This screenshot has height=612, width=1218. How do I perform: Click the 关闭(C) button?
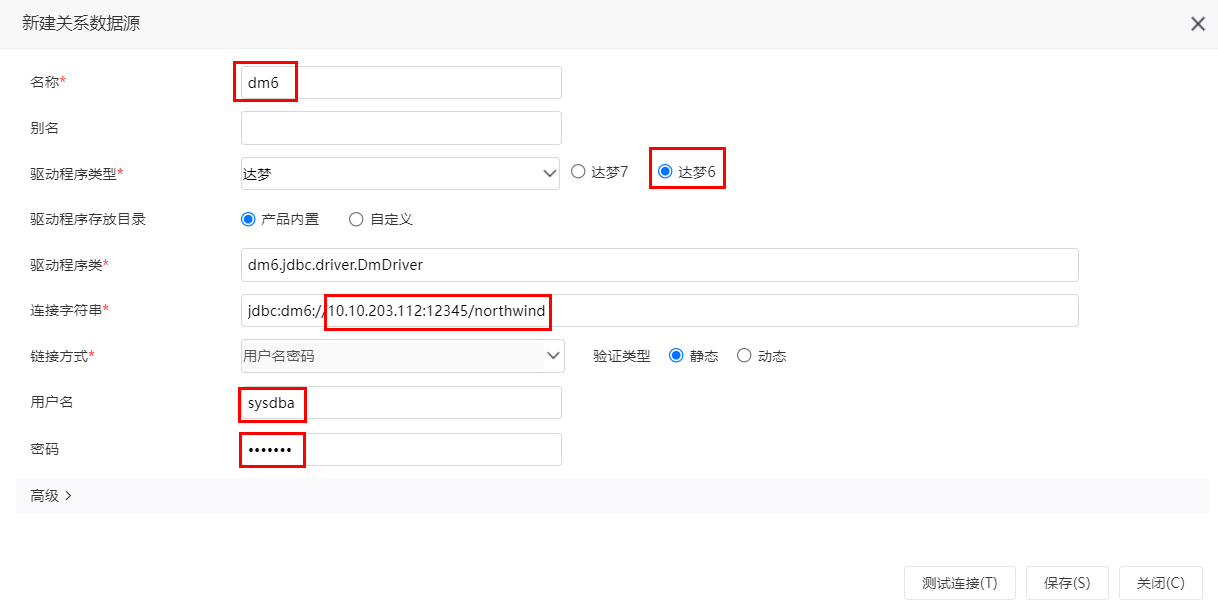[x=1160, y=583]
